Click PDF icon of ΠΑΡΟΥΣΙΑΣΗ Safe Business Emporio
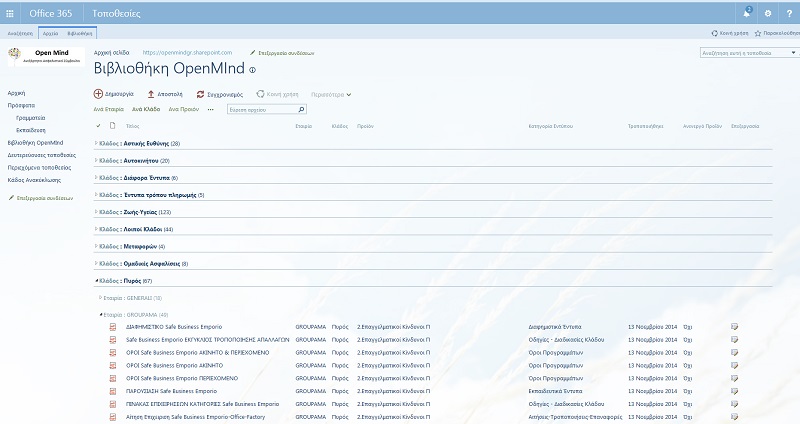800x424 pixels. pos(113,391)
